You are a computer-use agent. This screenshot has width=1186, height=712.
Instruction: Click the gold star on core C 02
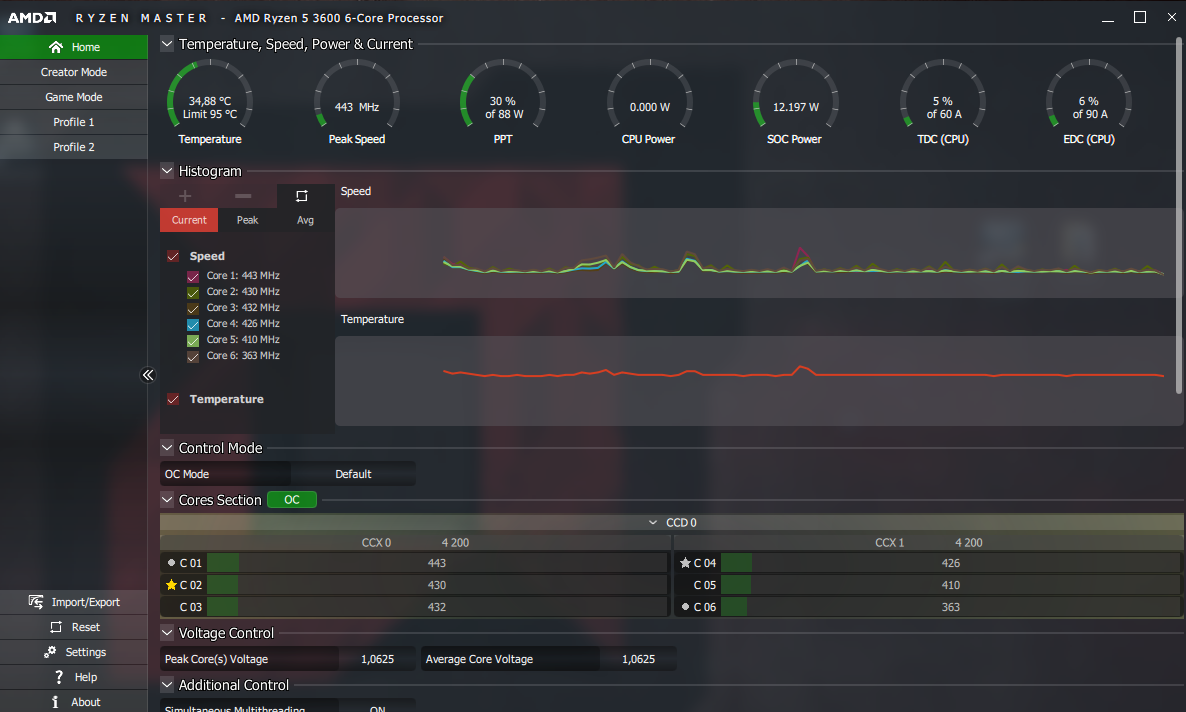[171, 585]
